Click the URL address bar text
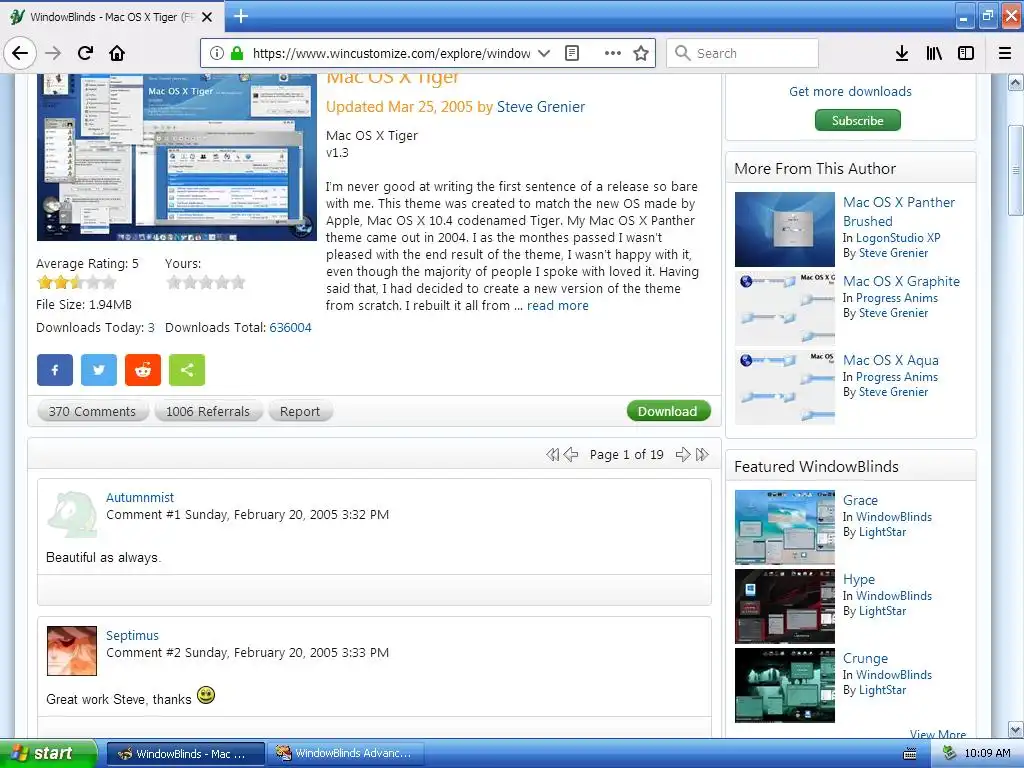1024x768 pixels. click(x=391, y=54)
